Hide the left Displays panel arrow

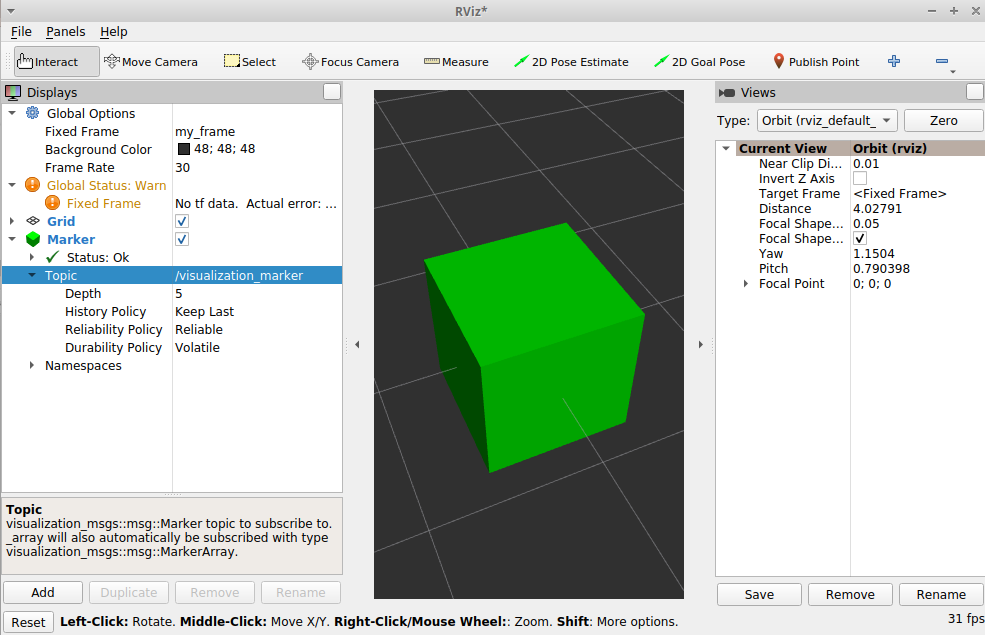pos(357,344)
